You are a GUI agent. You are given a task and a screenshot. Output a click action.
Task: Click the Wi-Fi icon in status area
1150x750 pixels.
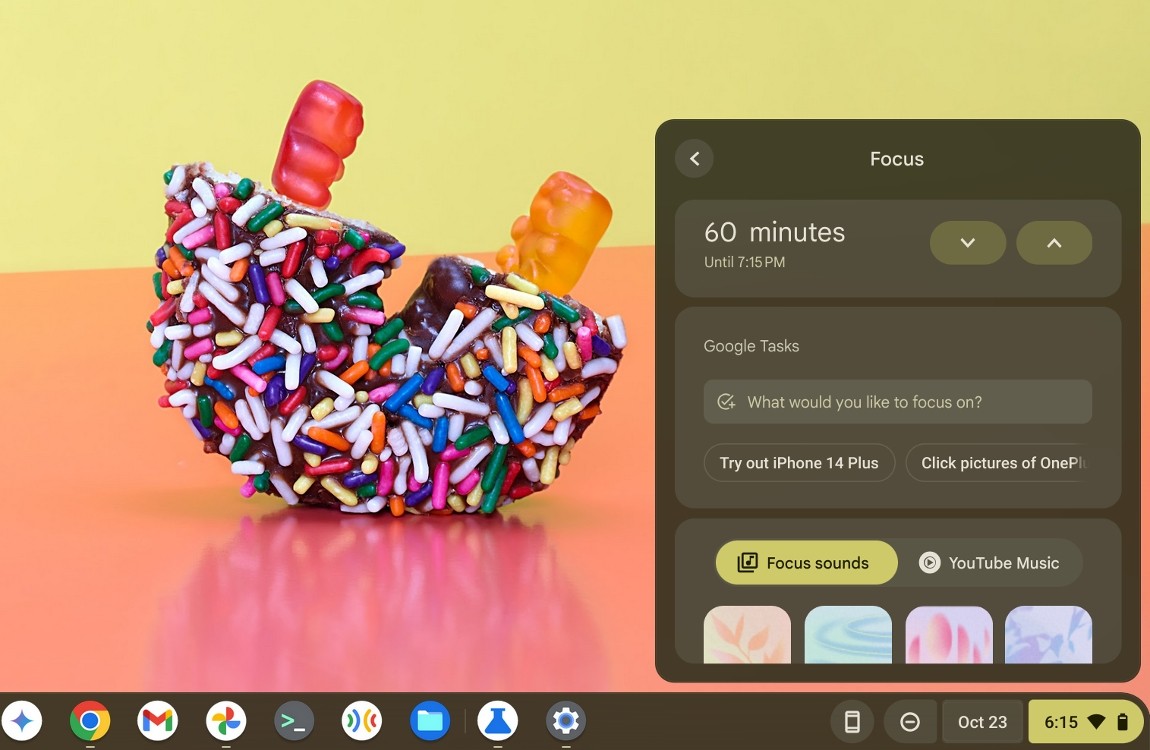point(1096,722)
